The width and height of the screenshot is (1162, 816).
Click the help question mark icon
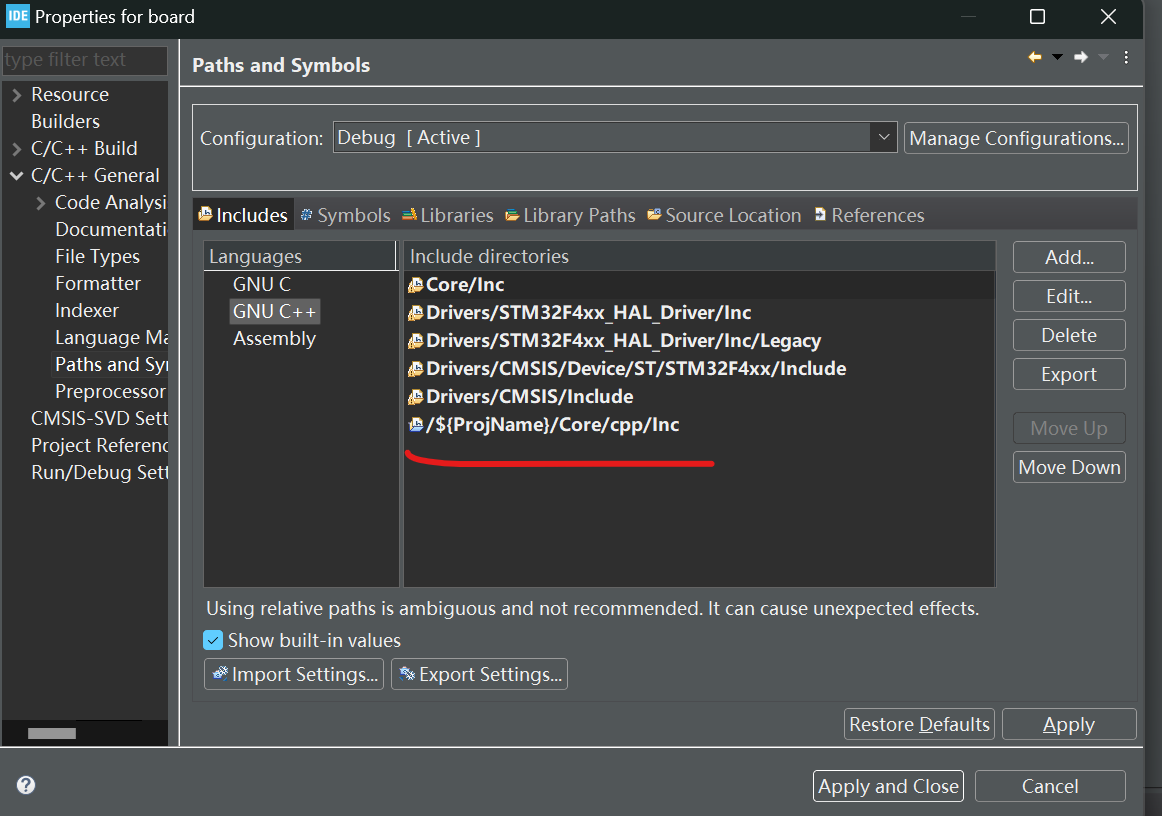[x=26, y=785]
